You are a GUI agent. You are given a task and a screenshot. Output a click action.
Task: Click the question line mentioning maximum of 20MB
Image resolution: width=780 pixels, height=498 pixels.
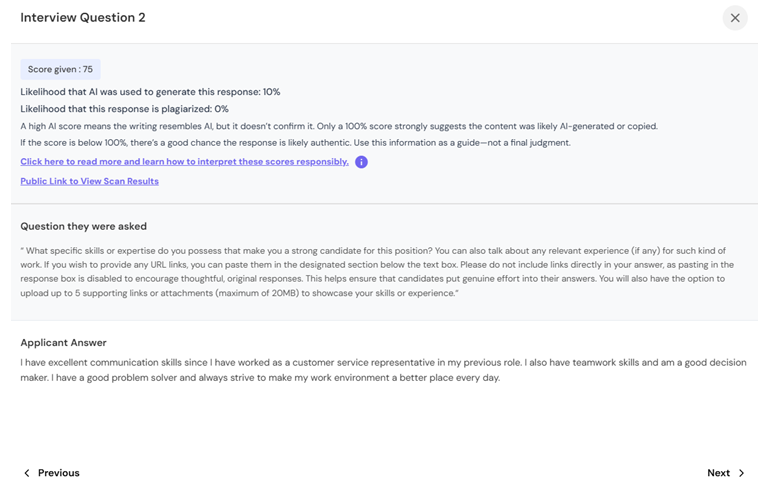pyautogui.click(x=239, y=293)
